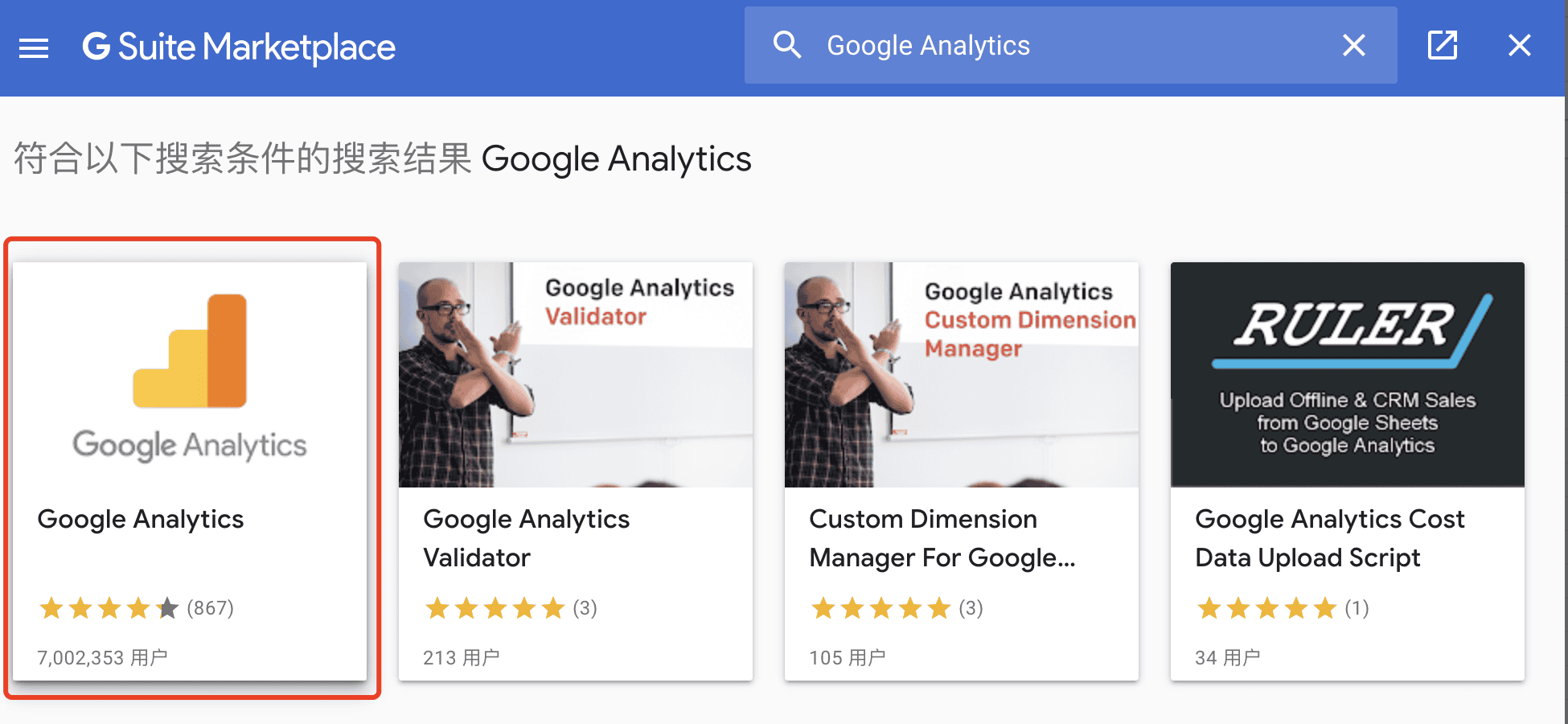Click the Google Analytics bar-chart logo
Image resolution: width=1568 pixels, height=724 pixels.
(191, 351)
